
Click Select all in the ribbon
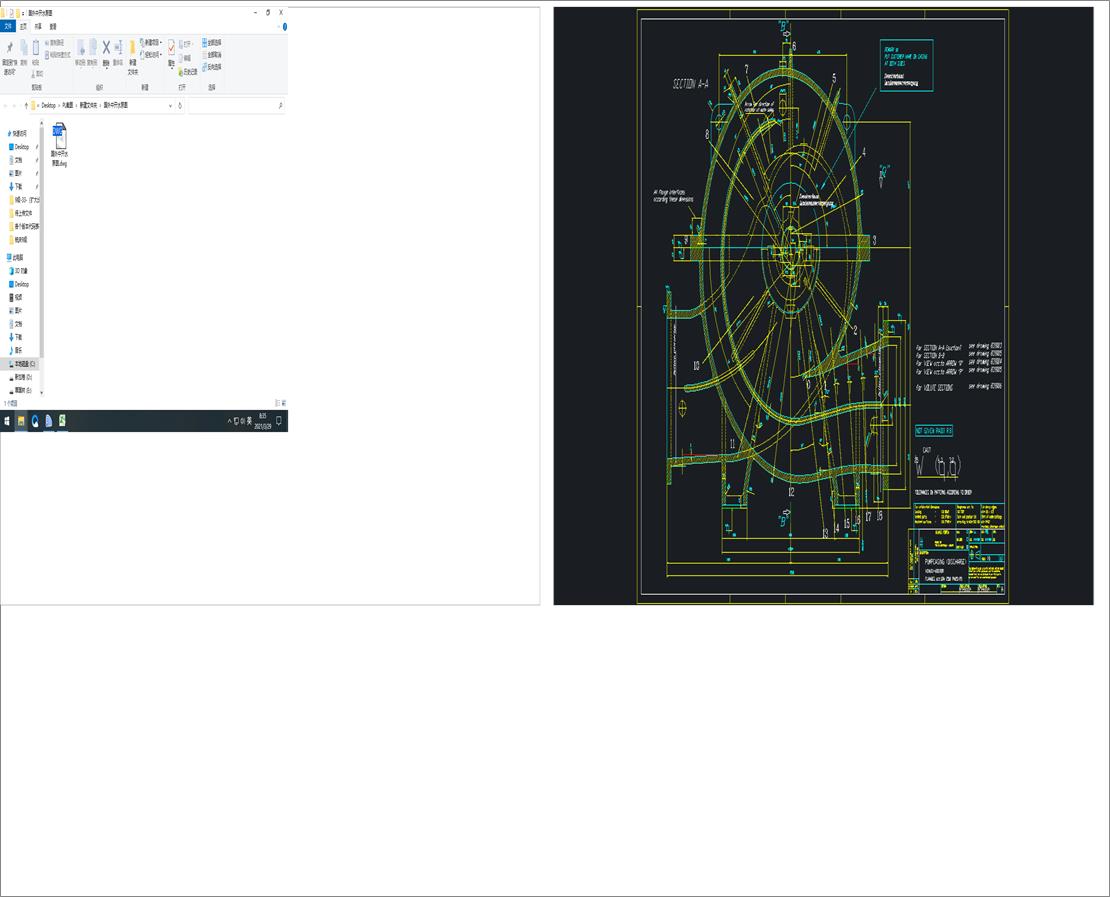pyautogui.click(x=213, y=42)
